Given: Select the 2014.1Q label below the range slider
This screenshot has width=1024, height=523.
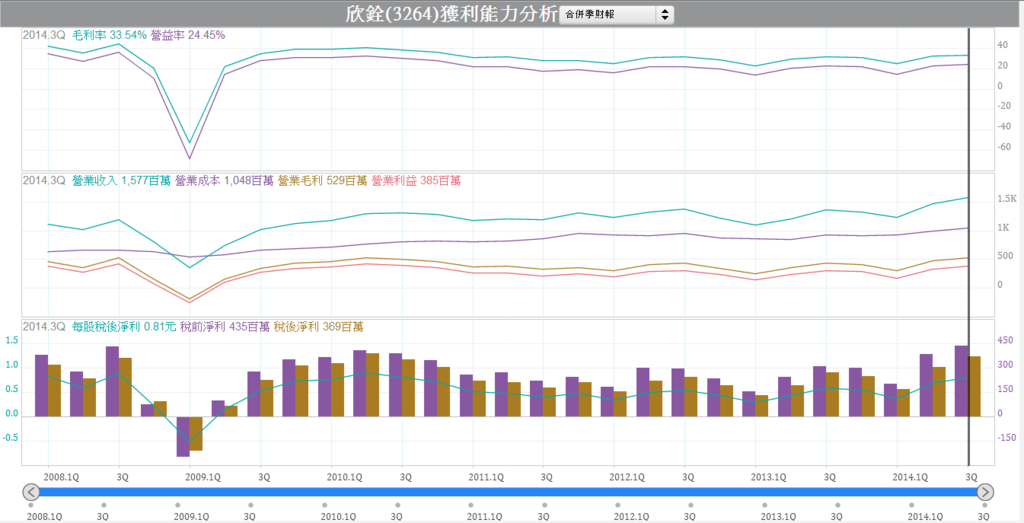Looking at the screenshot, I should pos(925,516).
